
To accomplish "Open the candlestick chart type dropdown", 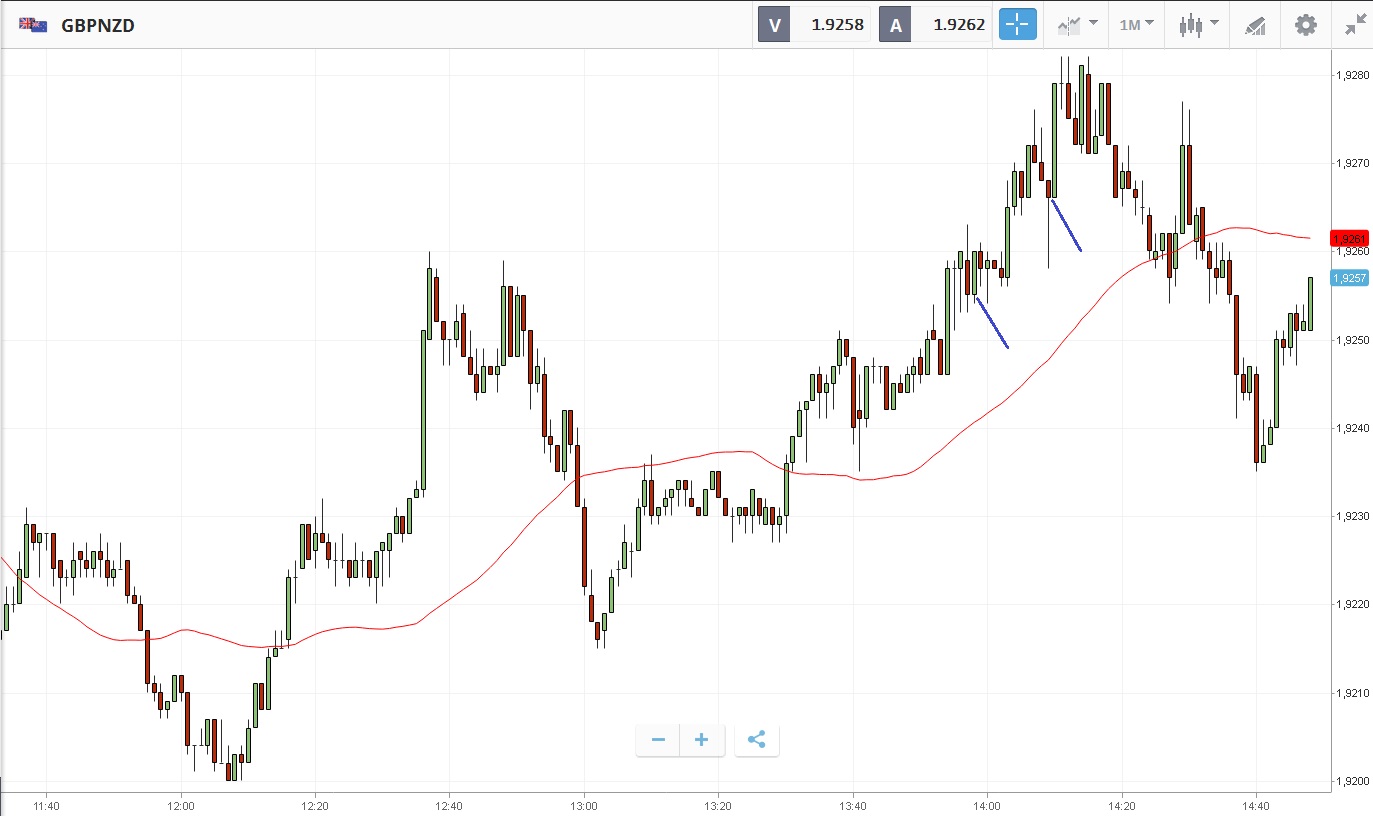I will tap(1198, 25).
